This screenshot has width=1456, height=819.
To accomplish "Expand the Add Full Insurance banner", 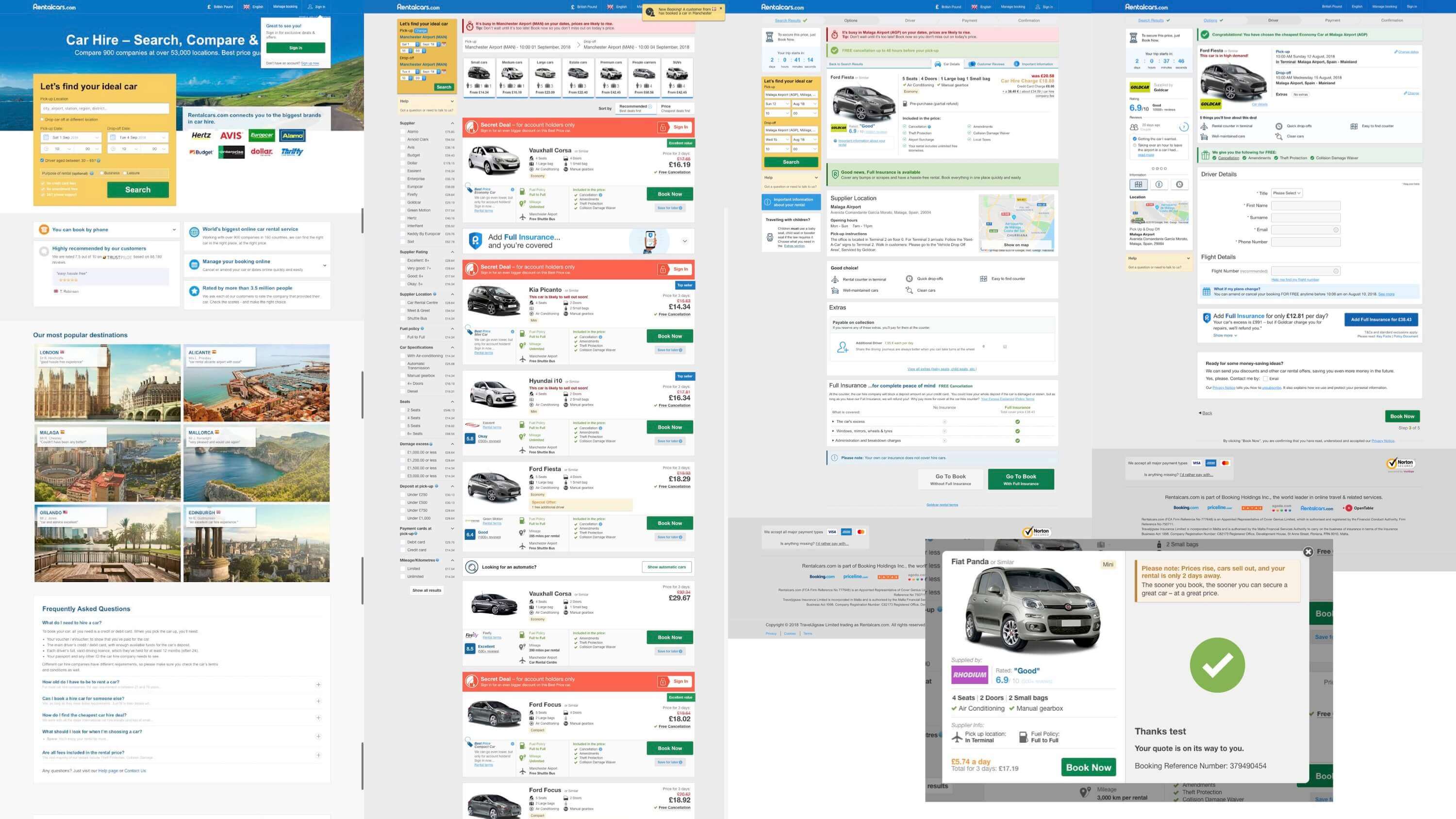I will (684, 241).
